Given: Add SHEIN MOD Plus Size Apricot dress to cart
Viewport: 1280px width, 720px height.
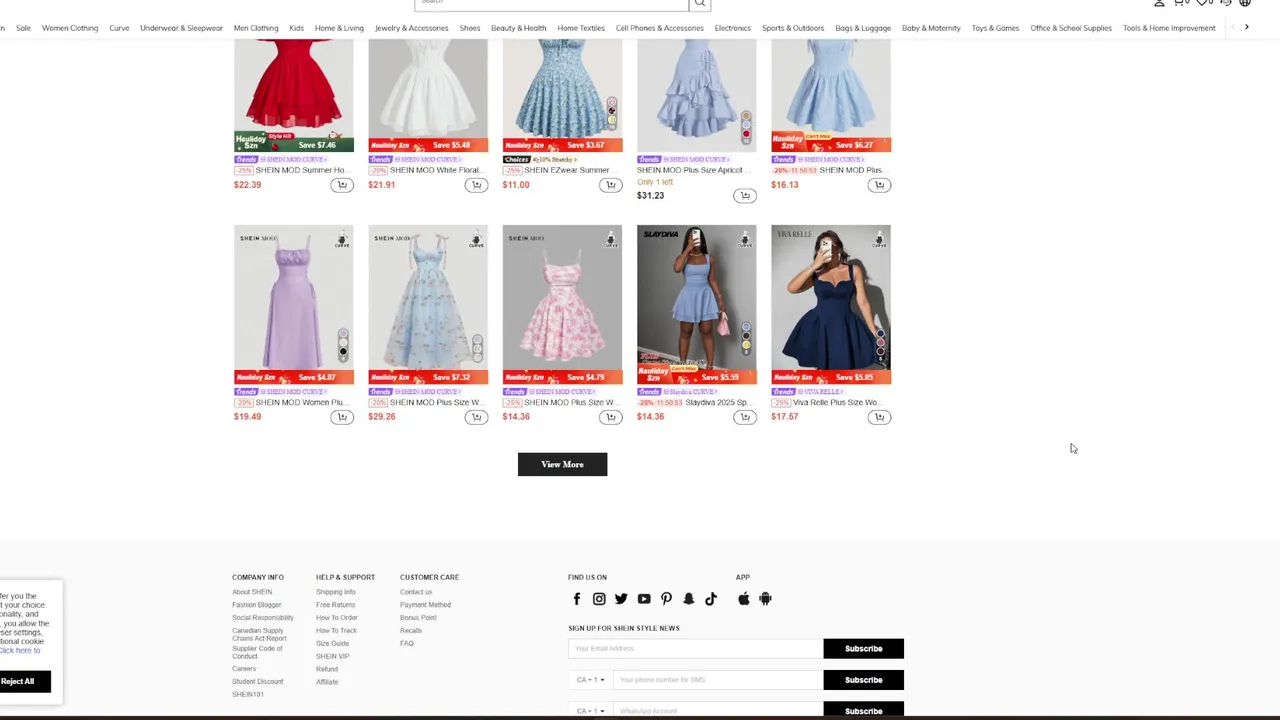Looking at the screenshot, I should (x=744, y=196).
